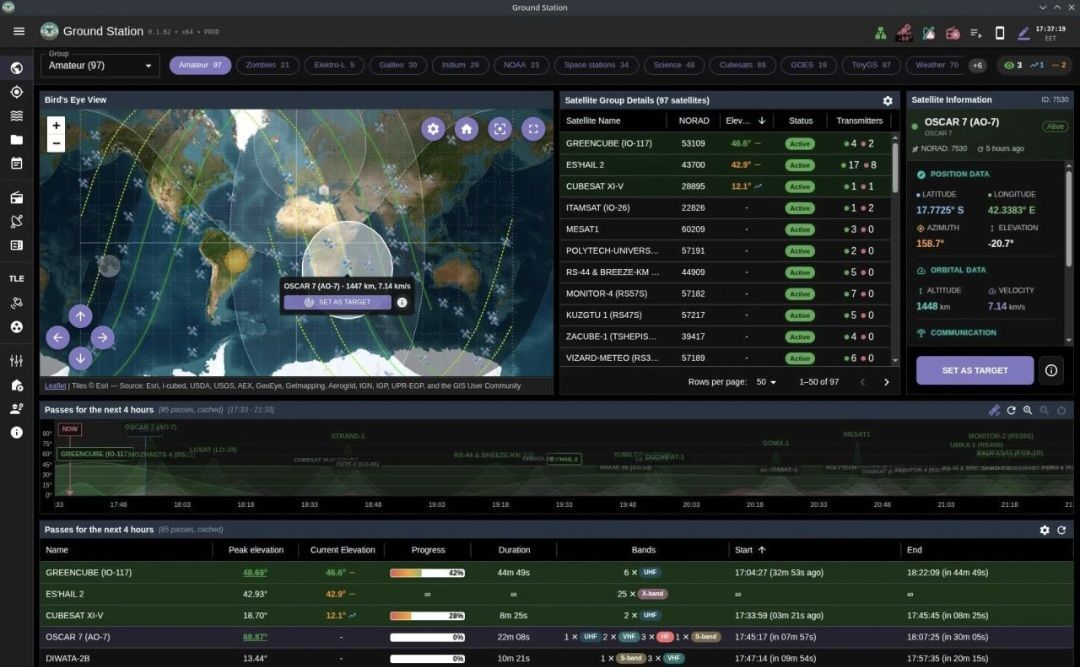1080x667 pixels.
Task: Open the Group dropdown showing Amateur (97)
Action: pyautogui.click(x=100, y=66)
